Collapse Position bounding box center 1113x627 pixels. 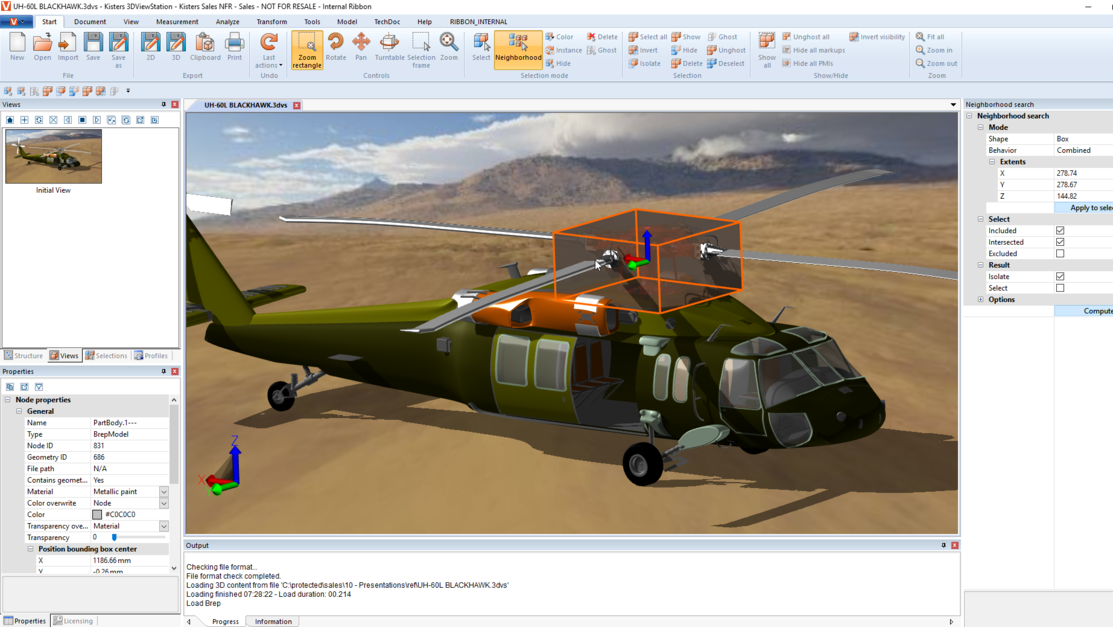coord(31,549)
